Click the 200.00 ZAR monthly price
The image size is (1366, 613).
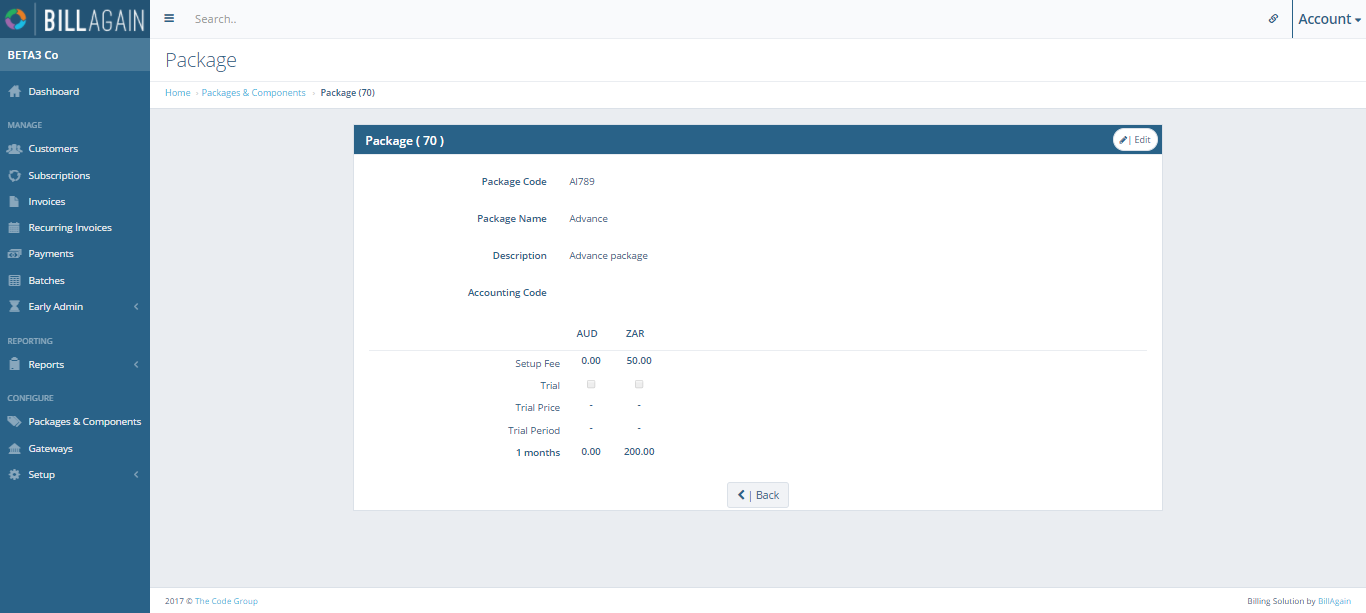point(639,452)
